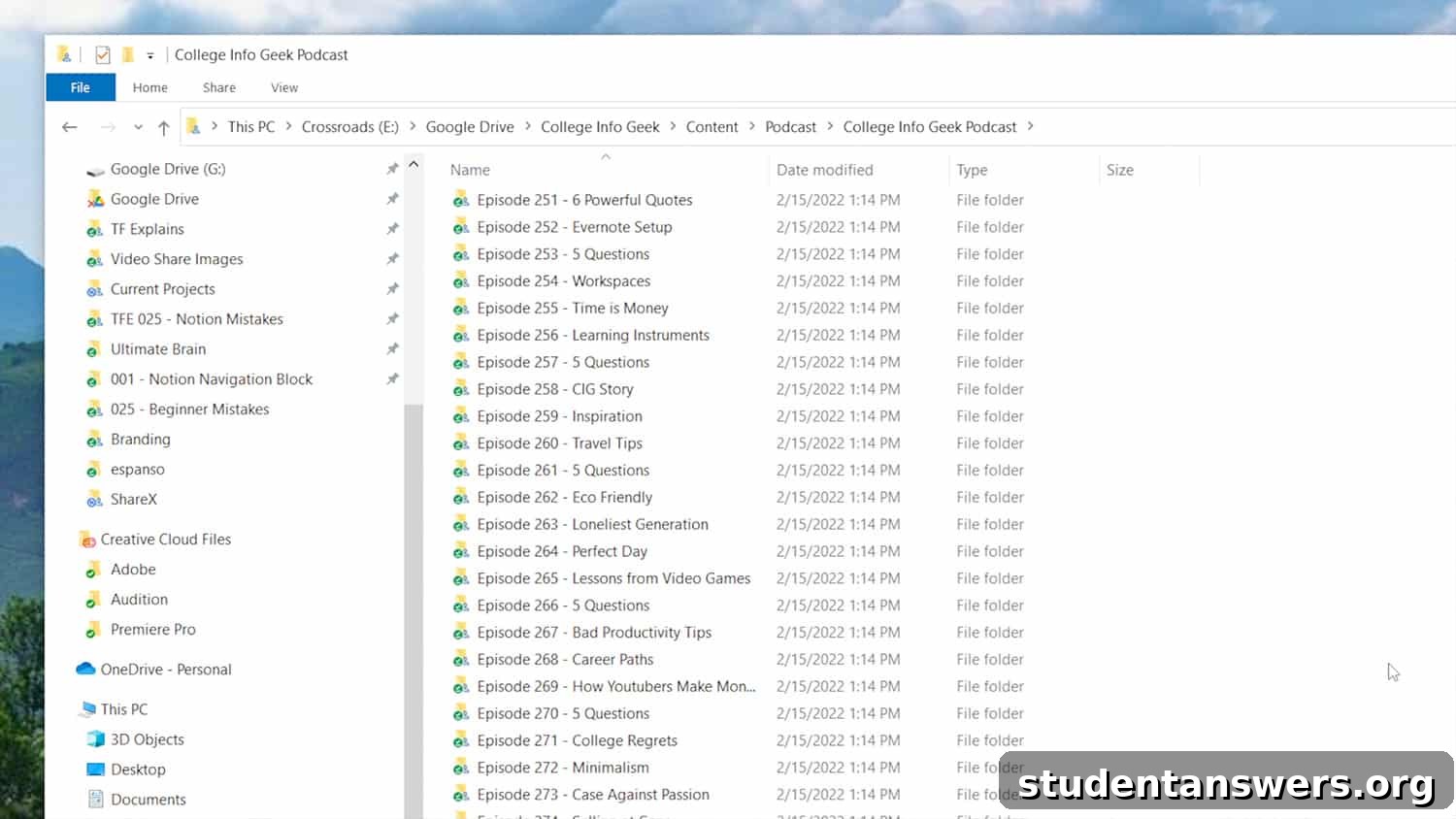
Task: Sort by the Size column header
Action: tap(1120, 170)
